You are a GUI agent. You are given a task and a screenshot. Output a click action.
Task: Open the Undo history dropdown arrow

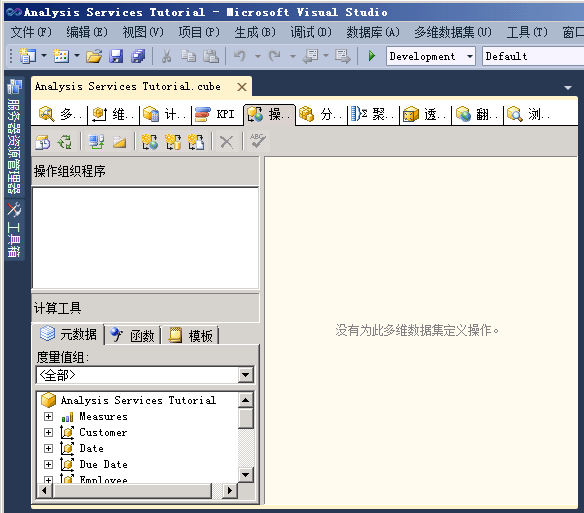[257, 56]
